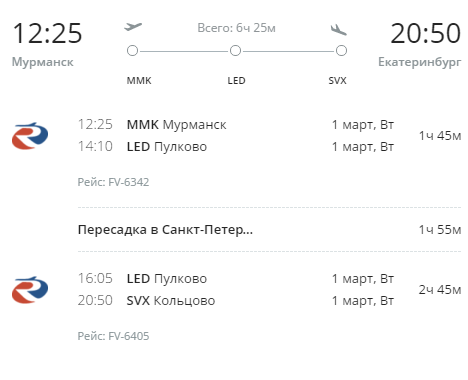
Task: Select the MMK route stop circle
Action: tap(132, 51)
